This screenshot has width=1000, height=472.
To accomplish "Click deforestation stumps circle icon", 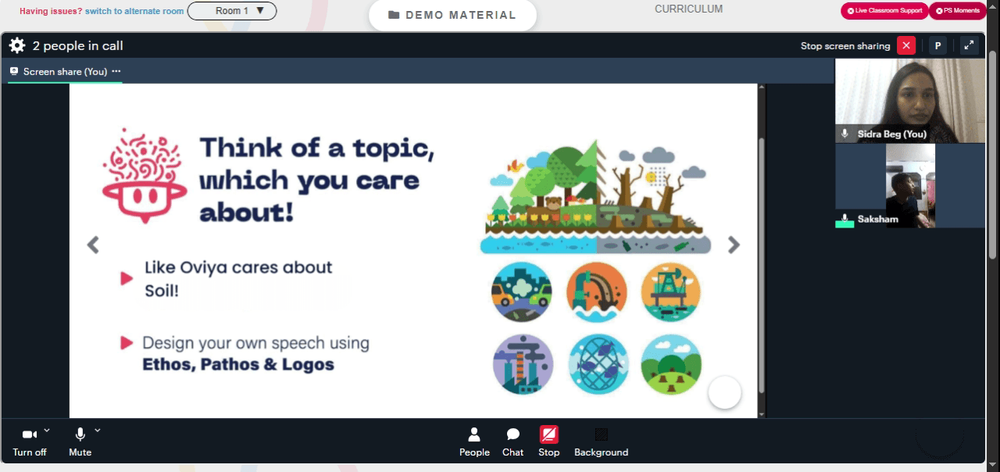I will click(x=671, y=364).
